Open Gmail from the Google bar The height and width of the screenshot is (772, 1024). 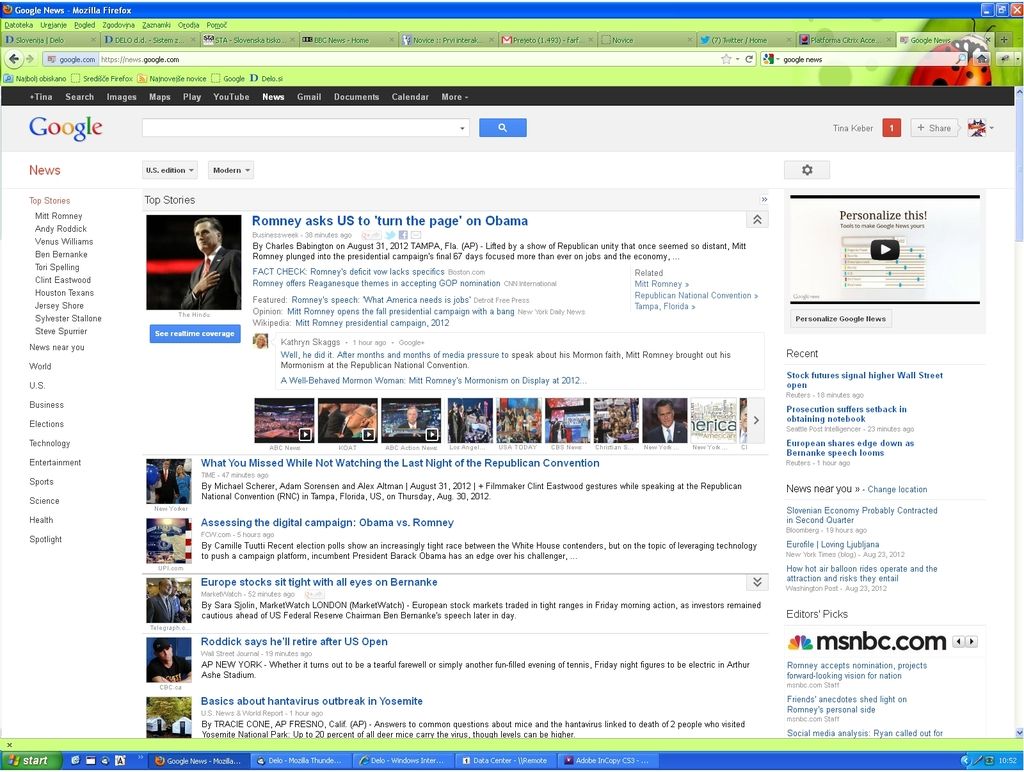pyautogui.click(x=309, y=97)
